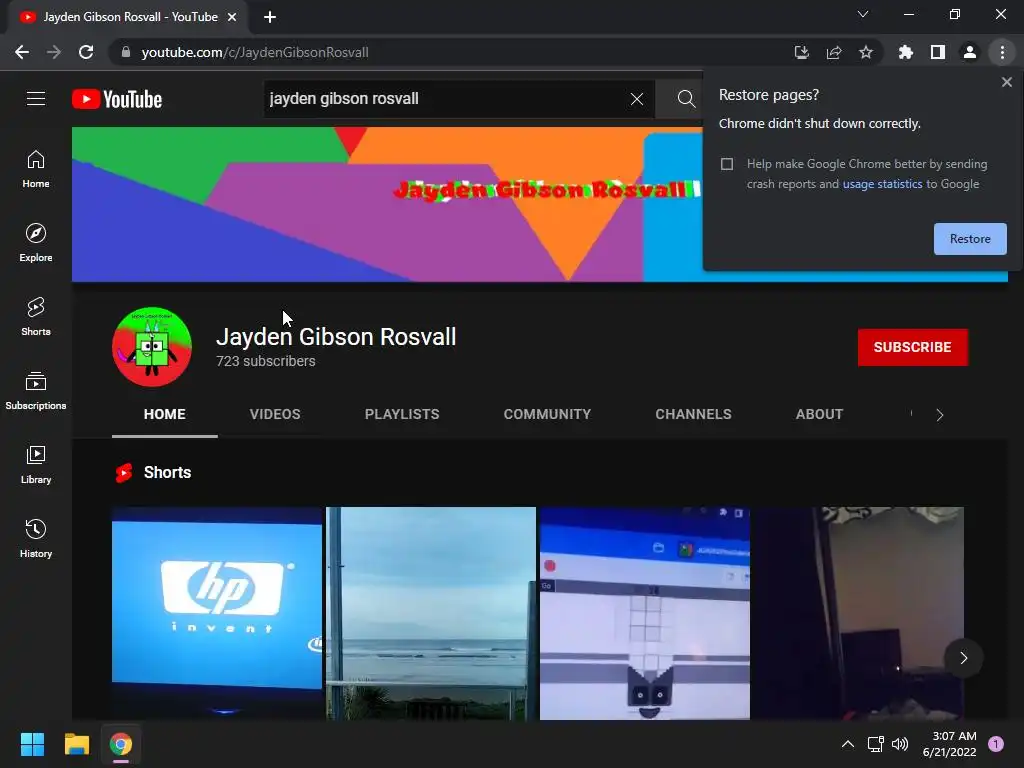This screenshot has width=1024, height=768.
Task: Switch to the COMMUNITY tab
Action: pos(547,414)
